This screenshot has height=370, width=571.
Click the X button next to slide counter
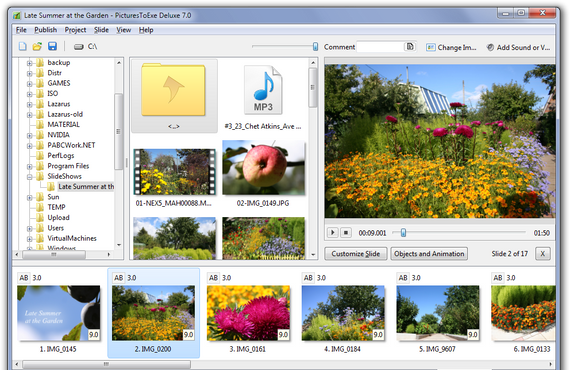543,254
